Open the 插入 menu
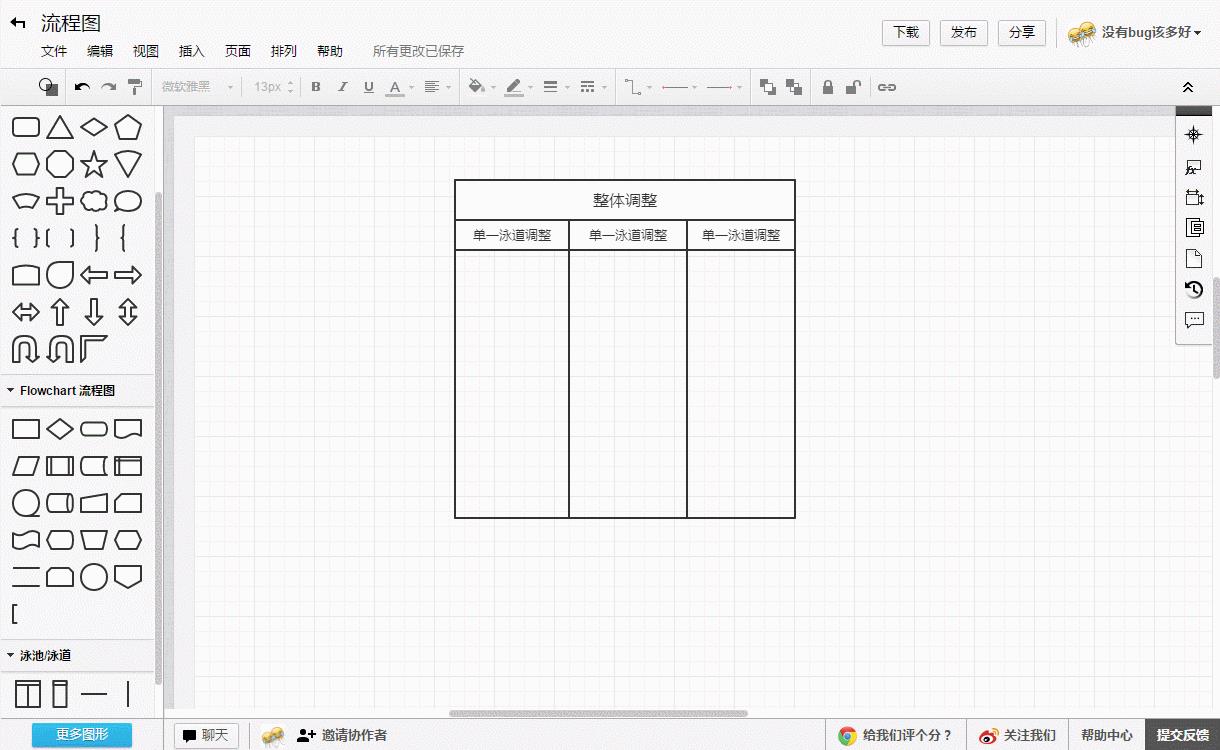This screenshot has height=750, width=1220. pos(191,51)
